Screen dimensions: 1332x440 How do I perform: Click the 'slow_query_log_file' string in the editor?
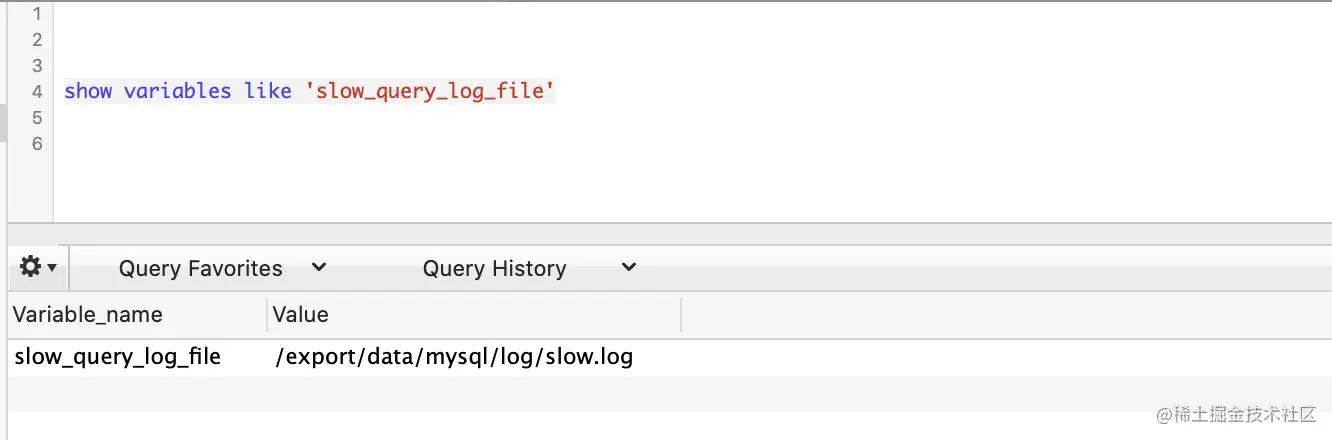tap(430, 91)
